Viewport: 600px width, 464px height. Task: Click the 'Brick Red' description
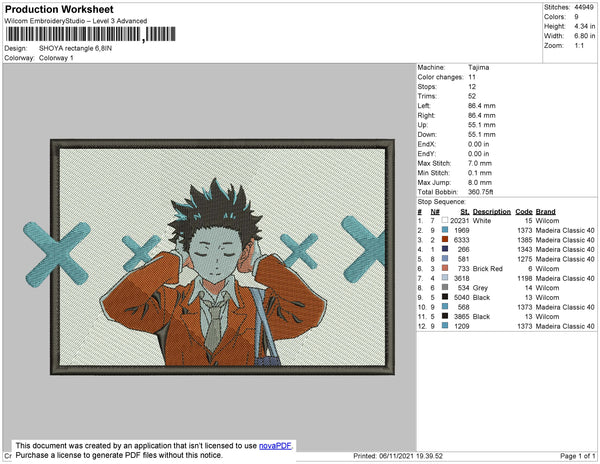[x=488, y=269]
